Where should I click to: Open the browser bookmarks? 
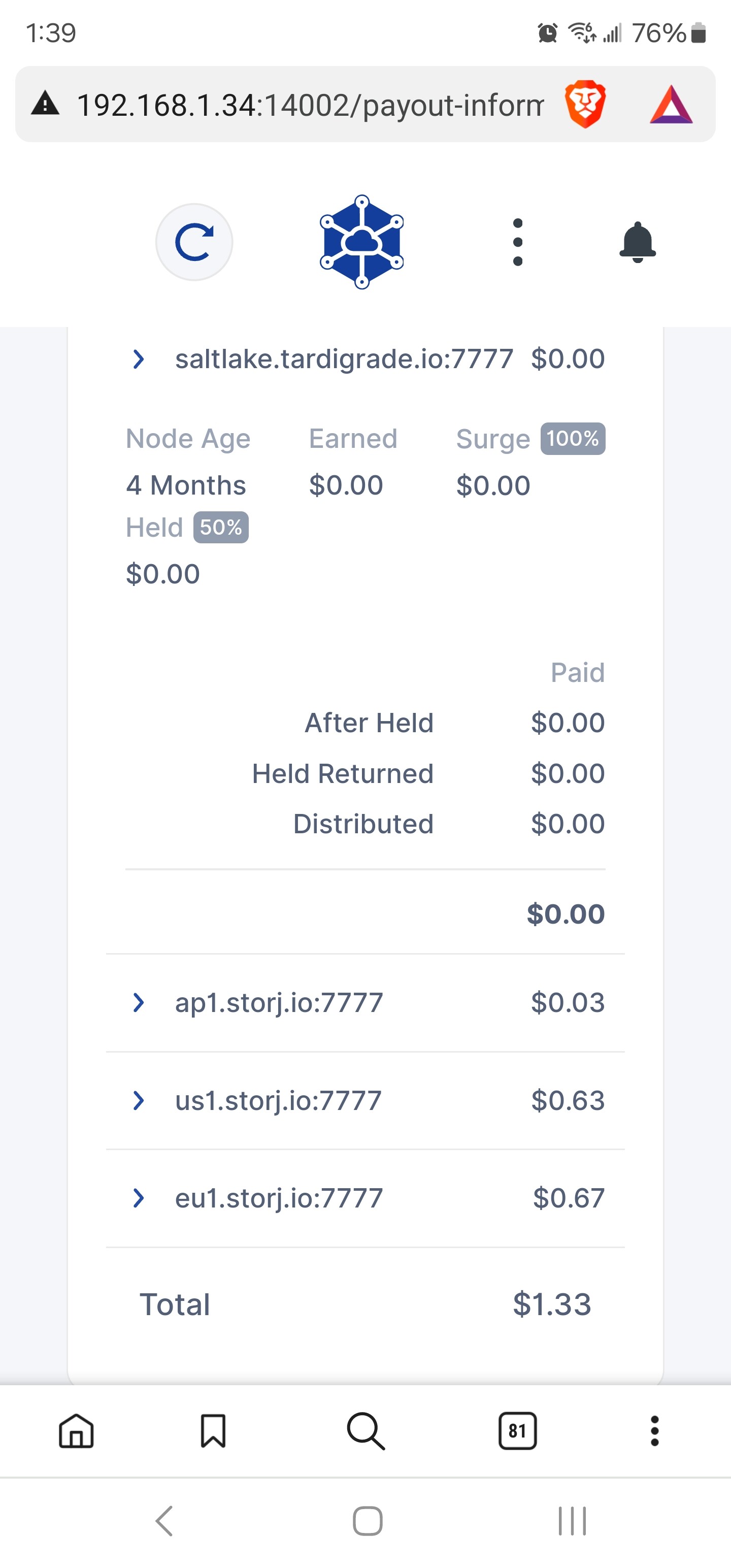click(213, 1430)
